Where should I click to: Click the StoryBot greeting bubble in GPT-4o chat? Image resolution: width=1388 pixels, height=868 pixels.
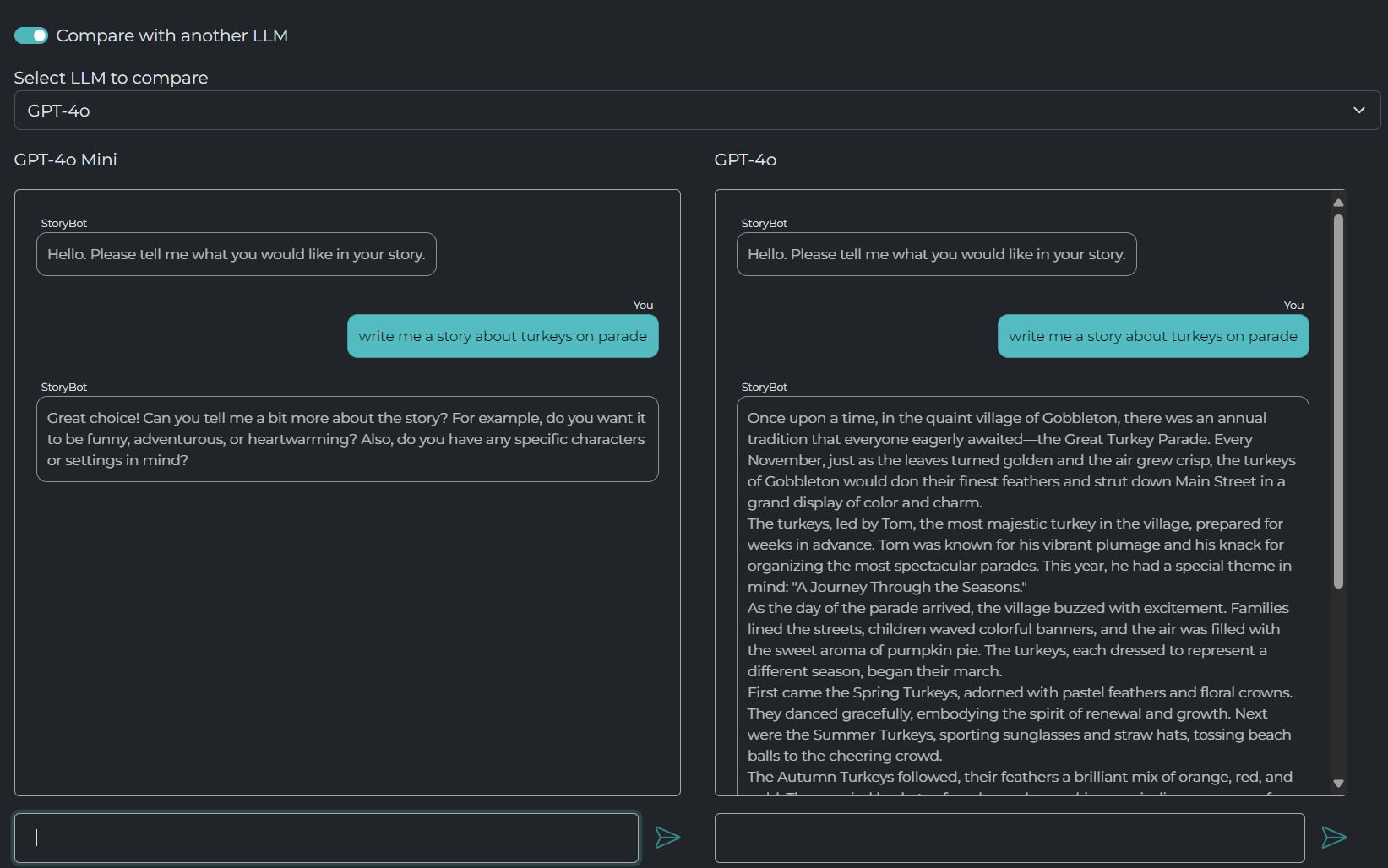click(x=937, y=254)
